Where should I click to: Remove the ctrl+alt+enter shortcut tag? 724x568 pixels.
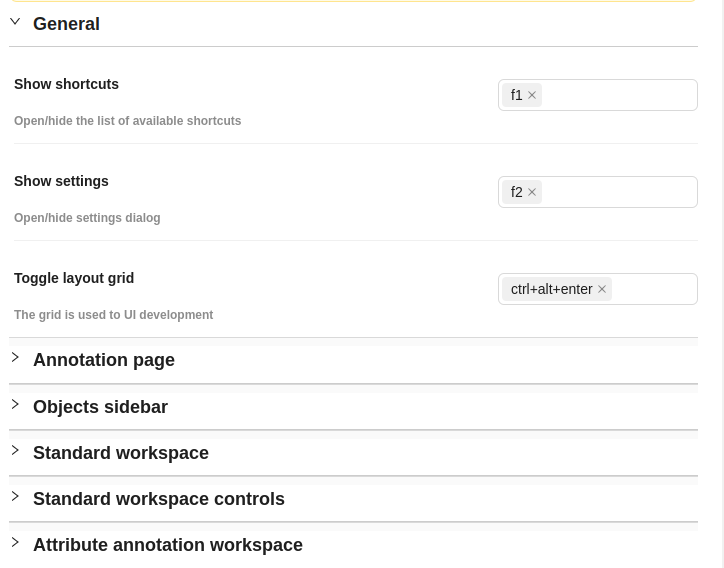point(602,289)
